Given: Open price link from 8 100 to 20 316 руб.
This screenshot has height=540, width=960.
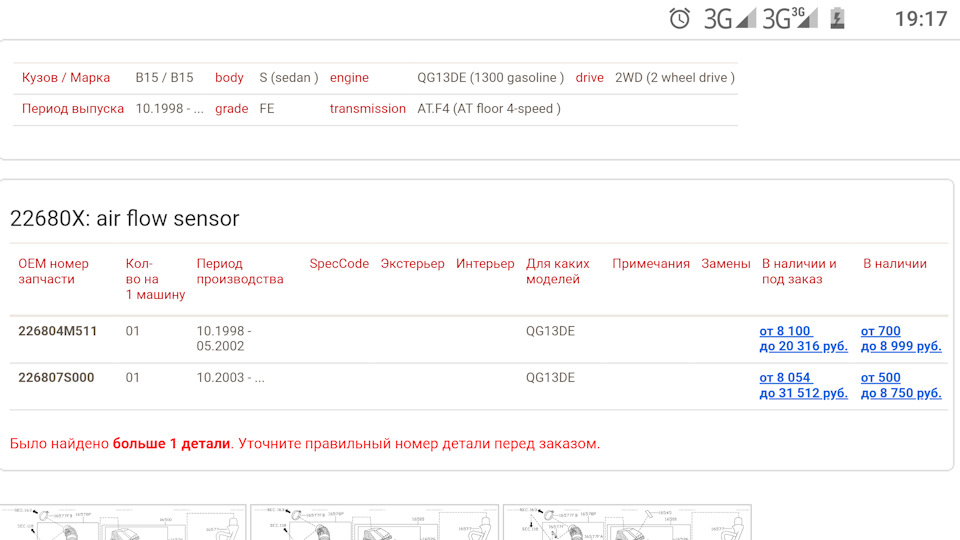Looking at the screenshot, I should pyautogui.click(x=803, y=339).
